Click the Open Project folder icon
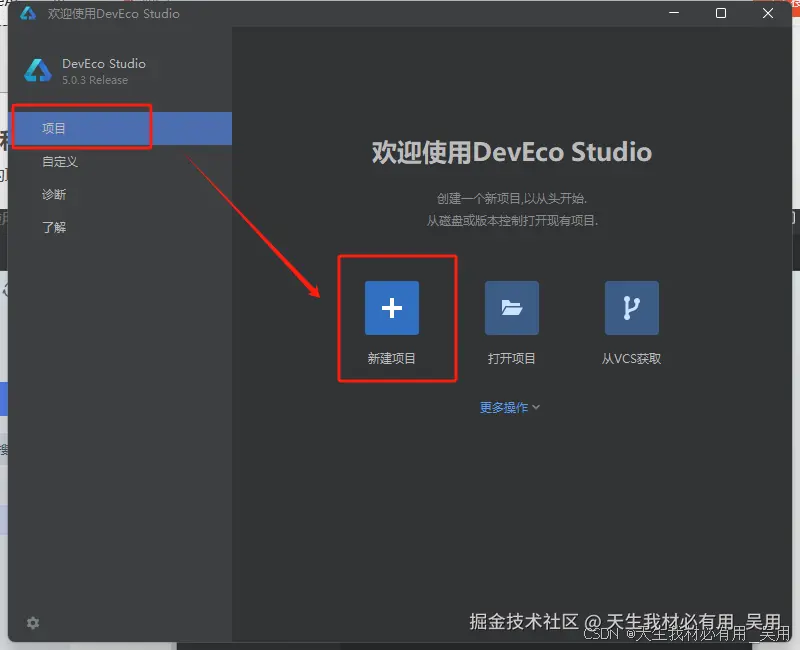Image resolution: width=800 pixels, height=650 pixels. [x=512, y=308]
